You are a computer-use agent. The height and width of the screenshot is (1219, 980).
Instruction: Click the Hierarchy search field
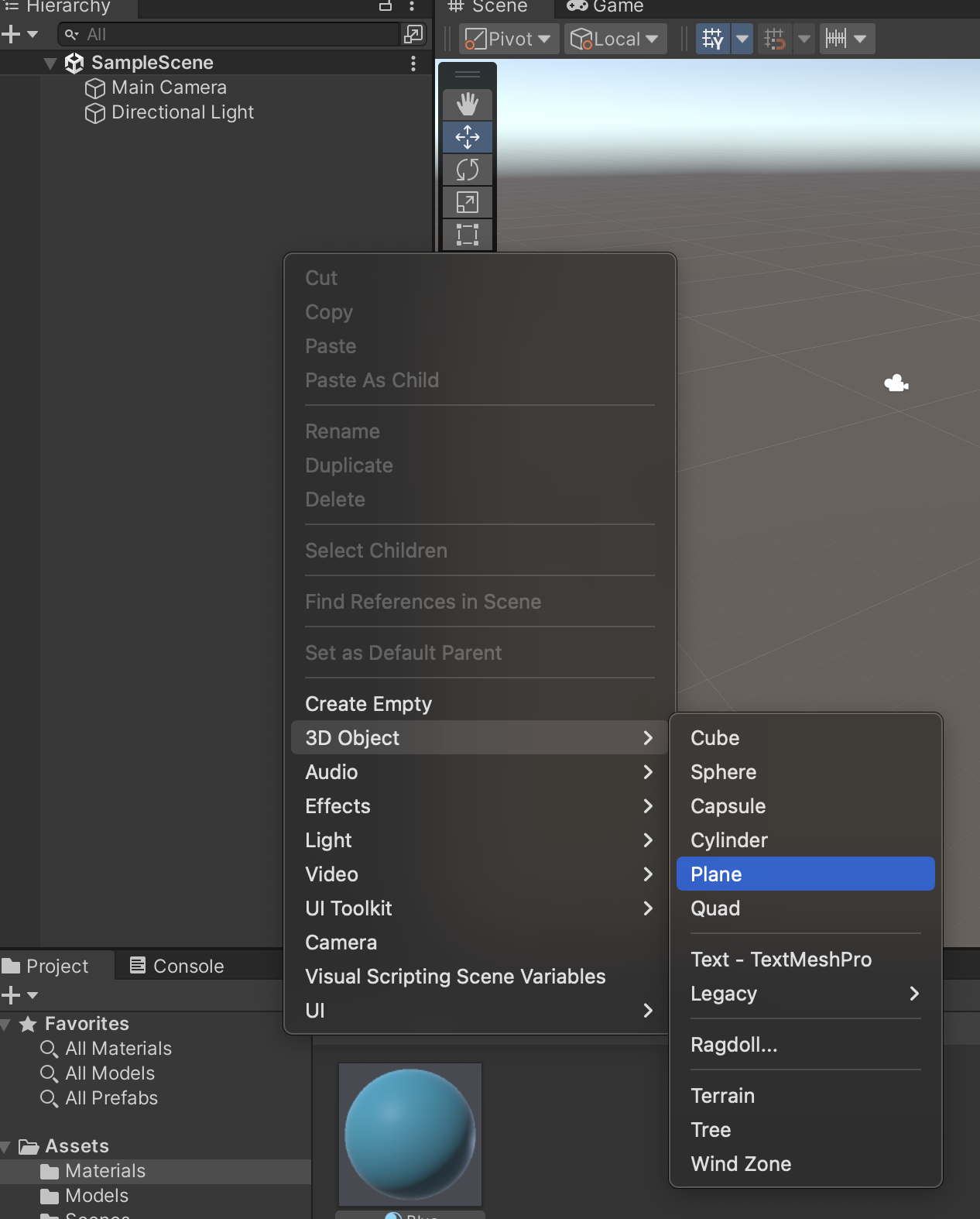click(x=232, y=34)
